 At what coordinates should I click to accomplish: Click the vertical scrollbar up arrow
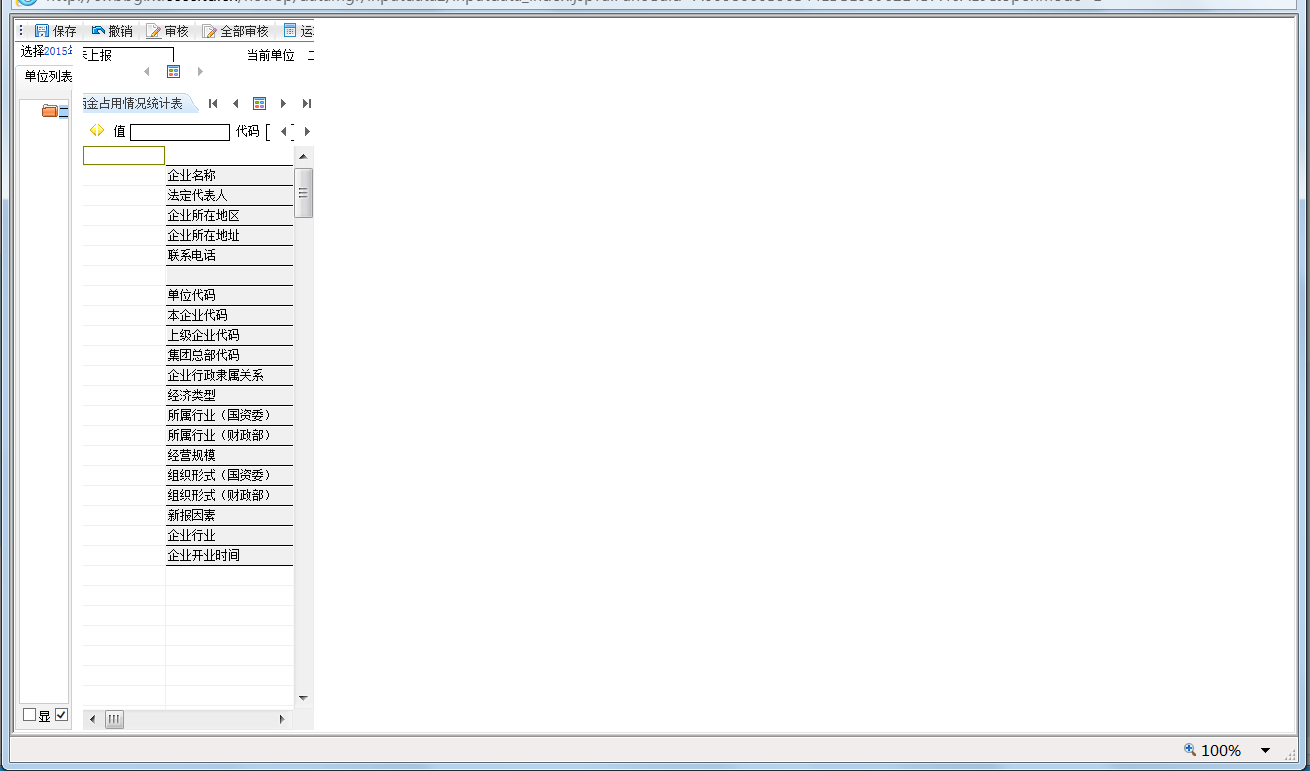pyautogui.click(x=303, y=157)
